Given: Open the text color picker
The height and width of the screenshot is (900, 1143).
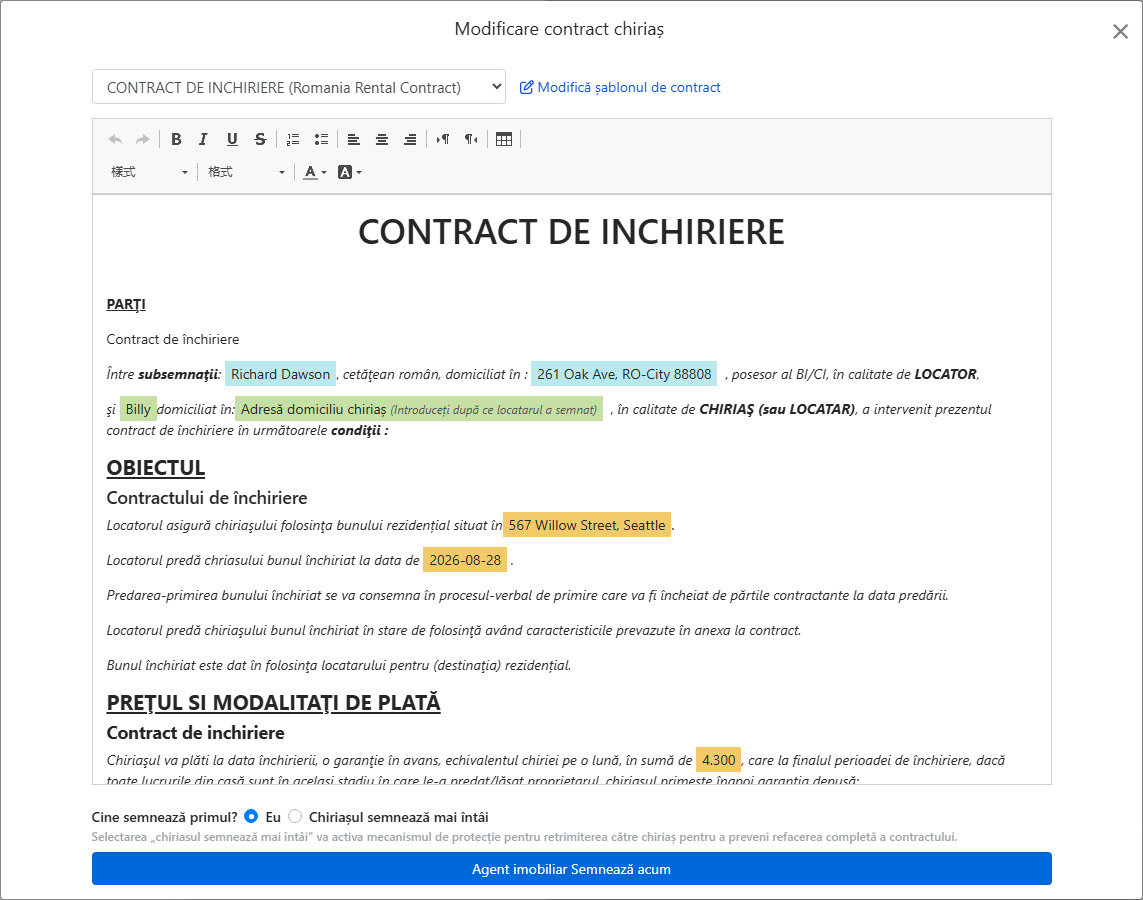Looking at the screenshot, I should tap(315, 172).
